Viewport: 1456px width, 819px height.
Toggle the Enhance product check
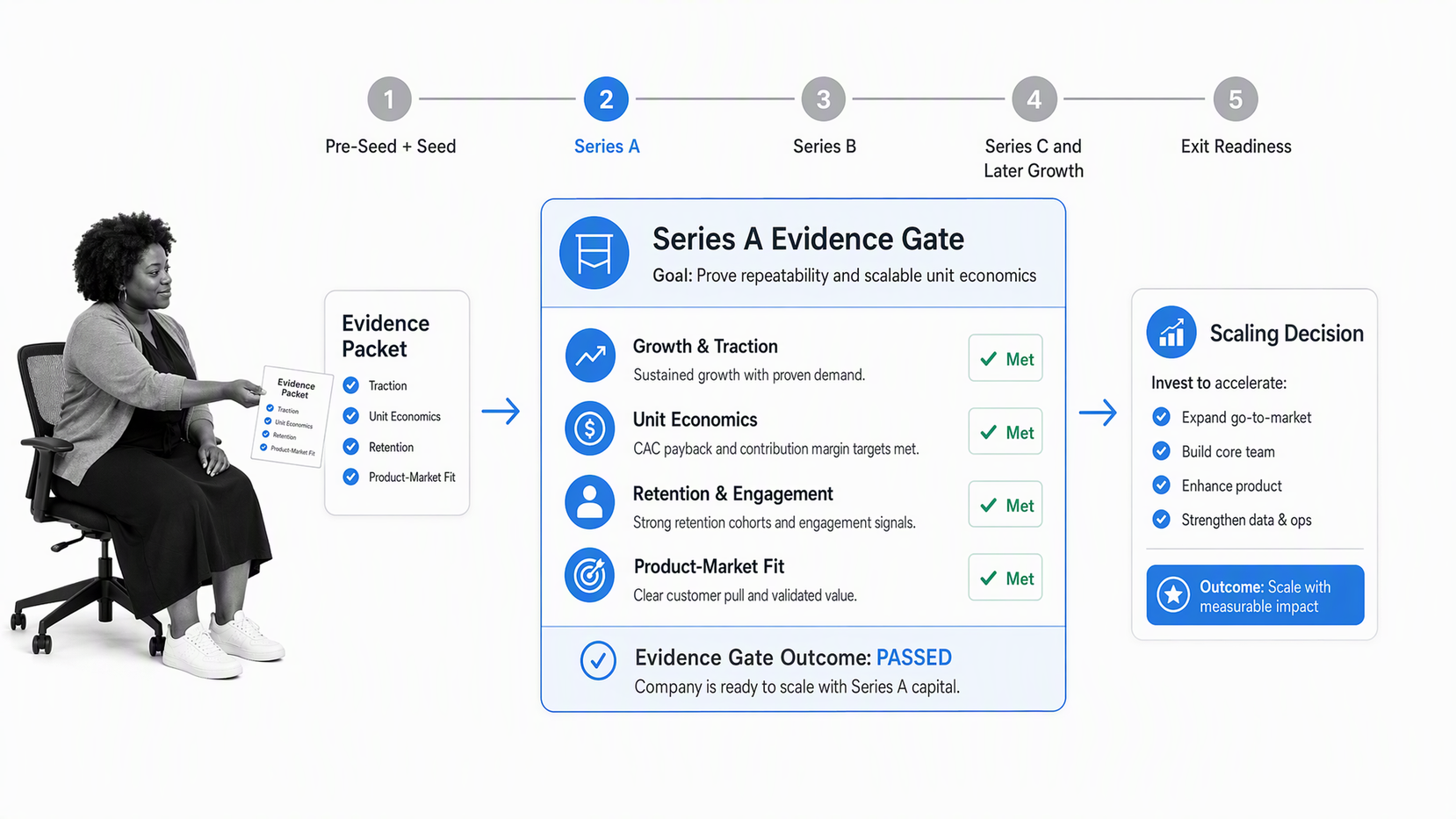[1161, 485]
